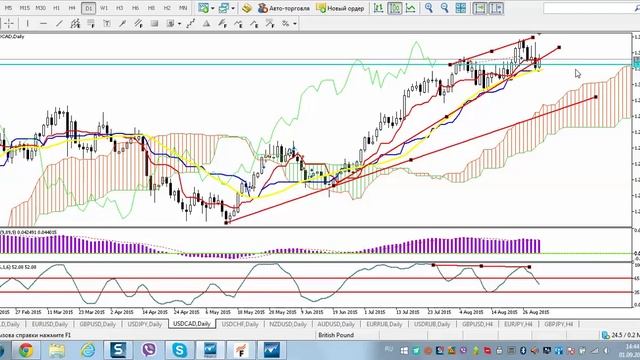Open Viber from the taskbar
The width and height of the screenshot is (640, 360).
pyautogui.click(x=149, y=350)
